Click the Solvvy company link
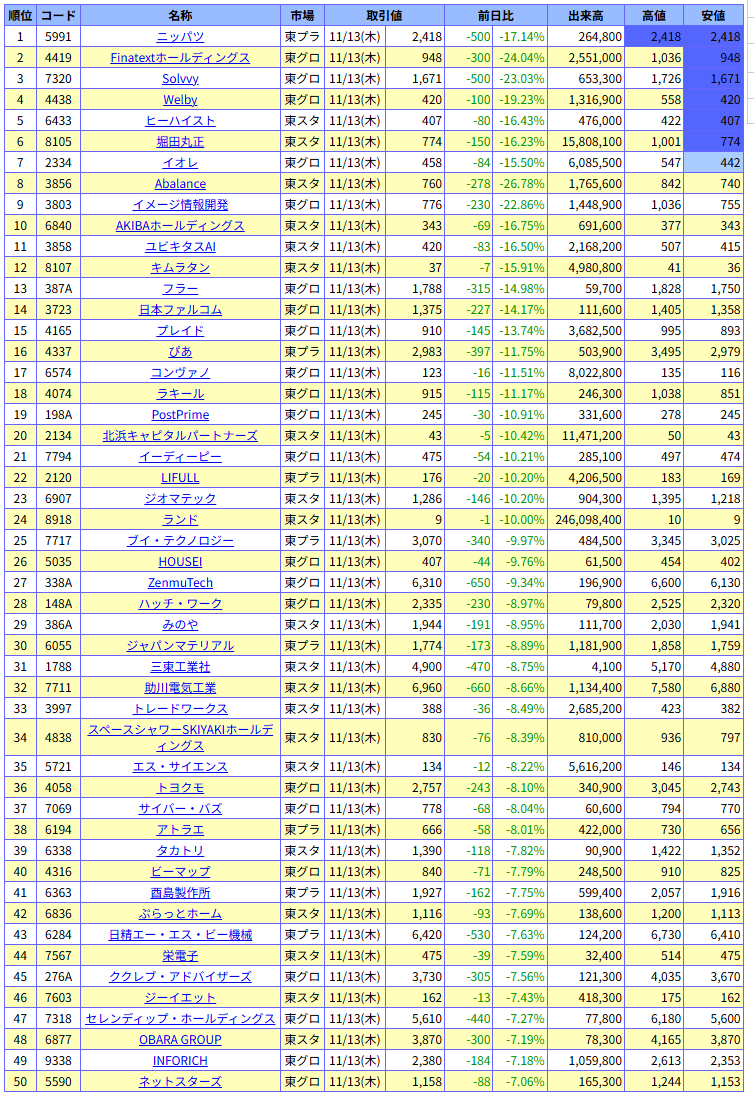The width and height of the screenshot is (754, 1110). pos(180,79)
